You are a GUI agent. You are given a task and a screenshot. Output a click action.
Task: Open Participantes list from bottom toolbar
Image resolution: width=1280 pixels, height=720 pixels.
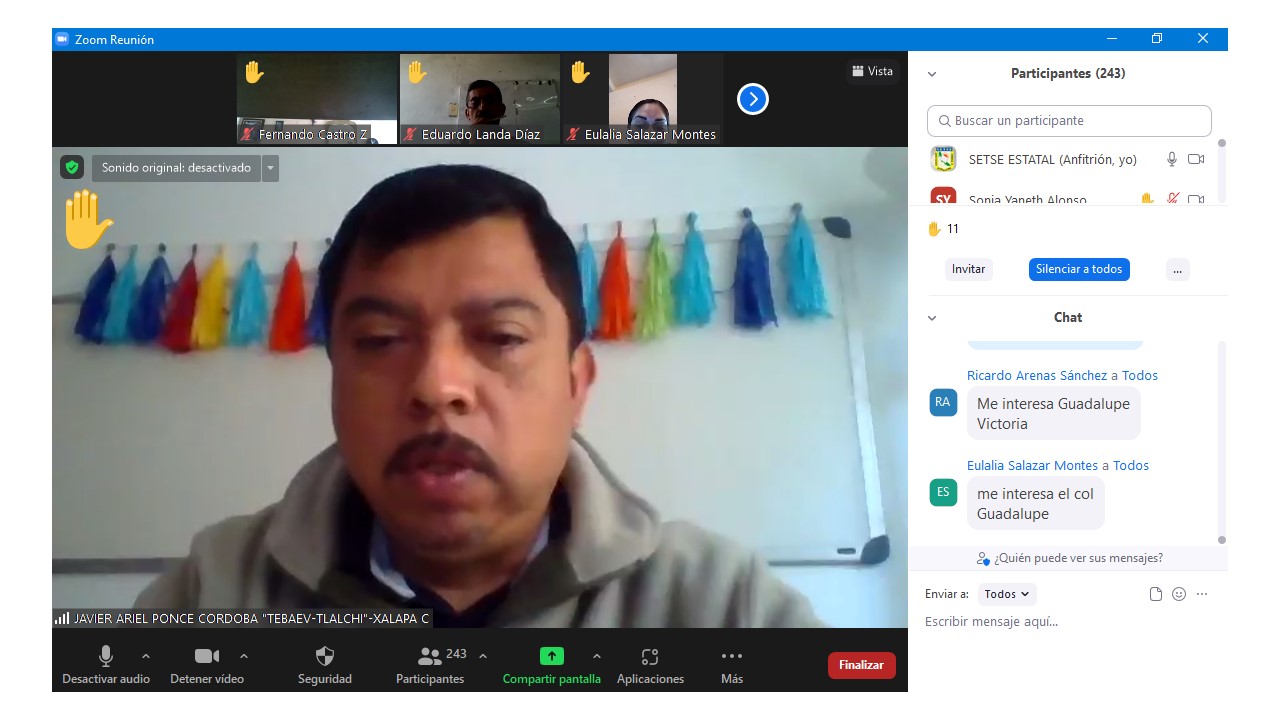pos(430,657)
